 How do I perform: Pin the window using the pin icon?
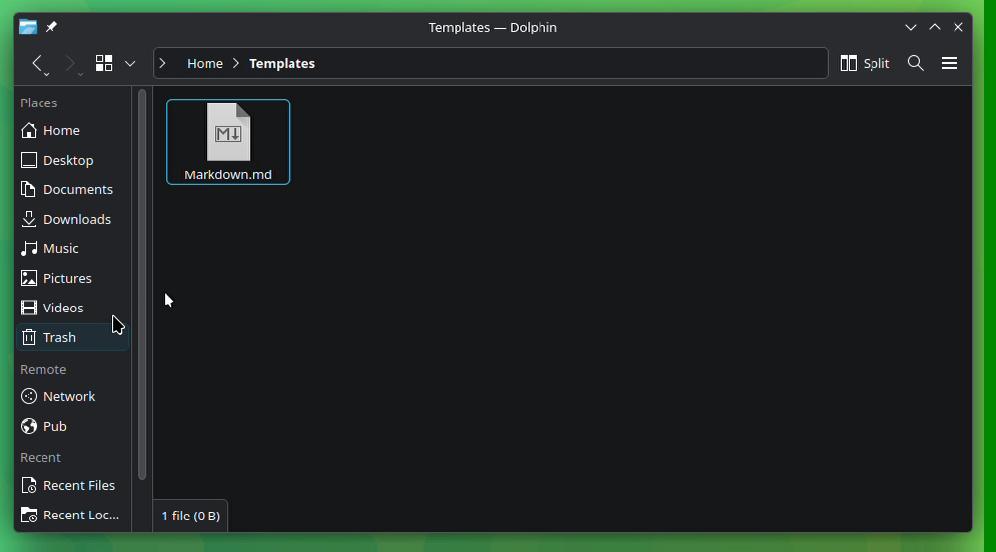pos(51,27)
